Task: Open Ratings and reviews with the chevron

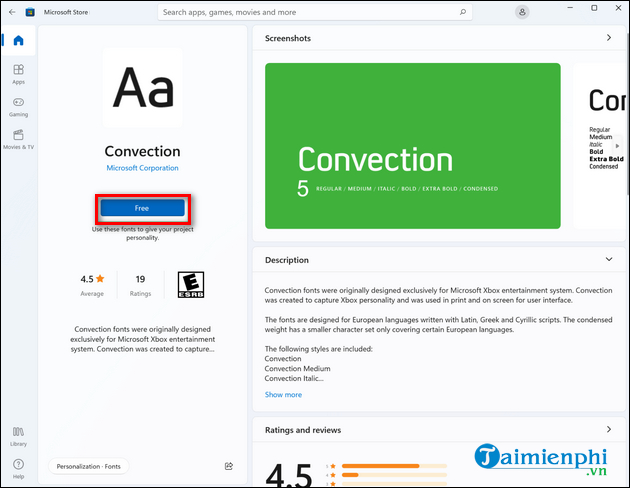Action: coord(609,429)
